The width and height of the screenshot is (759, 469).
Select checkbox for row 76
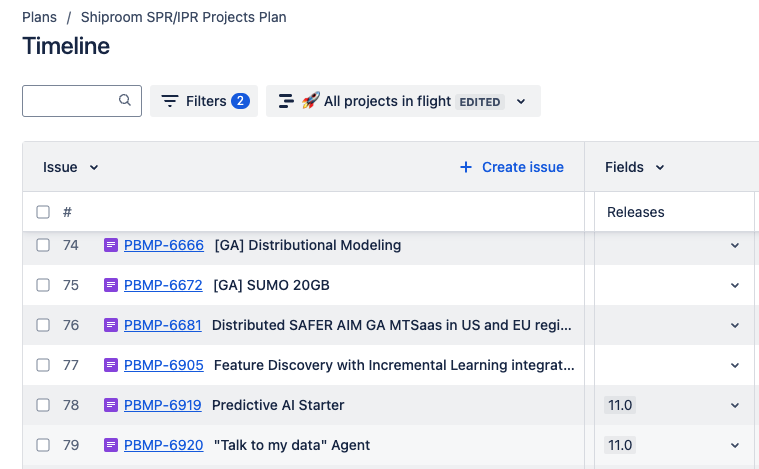[x=43, y=325]
